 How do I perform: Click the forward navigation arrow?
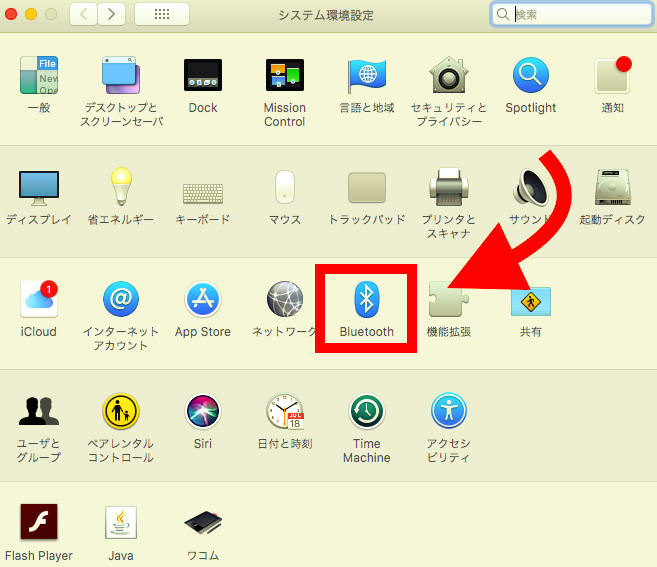click(111, 14)
